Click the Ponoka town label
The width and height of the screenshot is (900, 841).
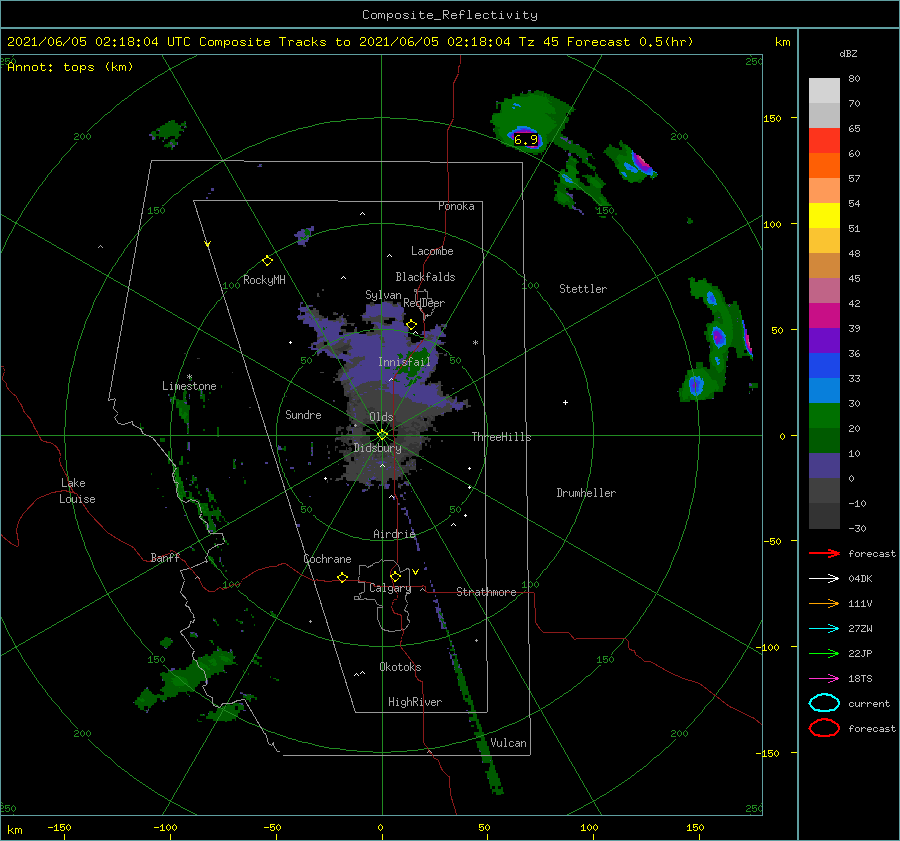pos(456,206)
